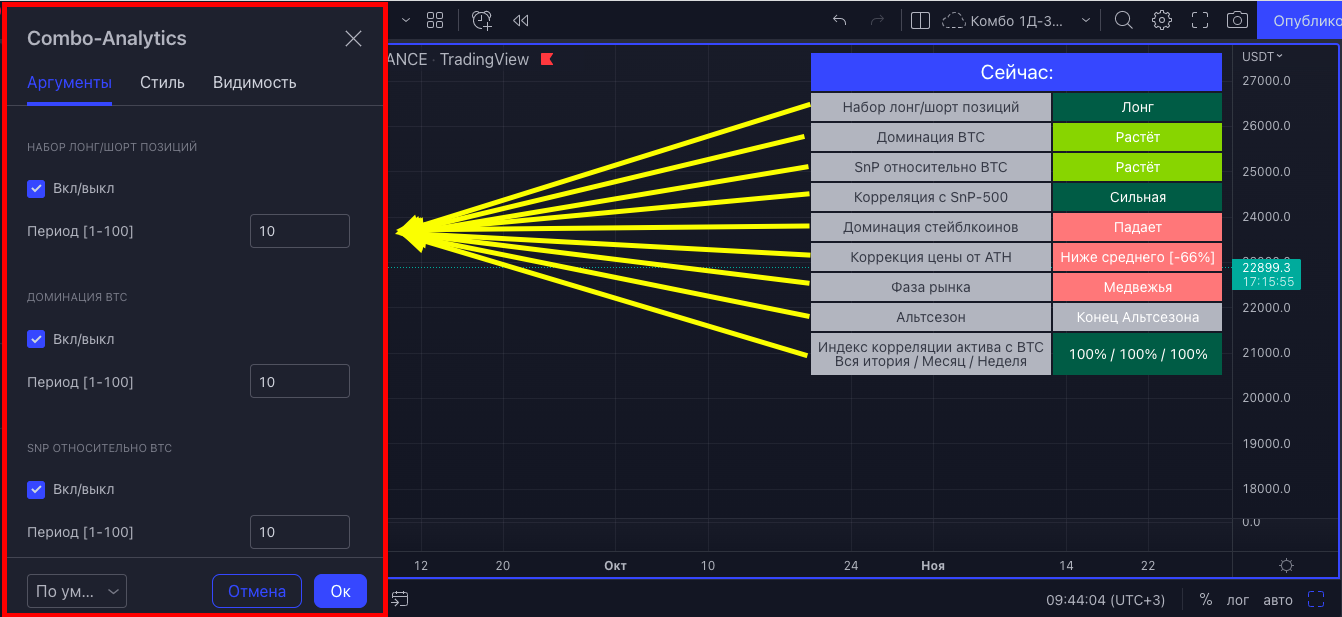
Task: Open the Комбо 1Д-З... layout name
Action: pyautogui.click(x=1017, y=20)
